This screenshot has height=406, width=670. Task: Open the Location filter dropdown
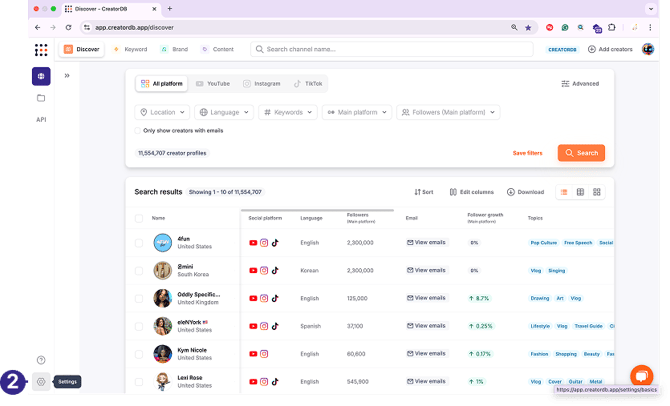[x=162, y=112]
